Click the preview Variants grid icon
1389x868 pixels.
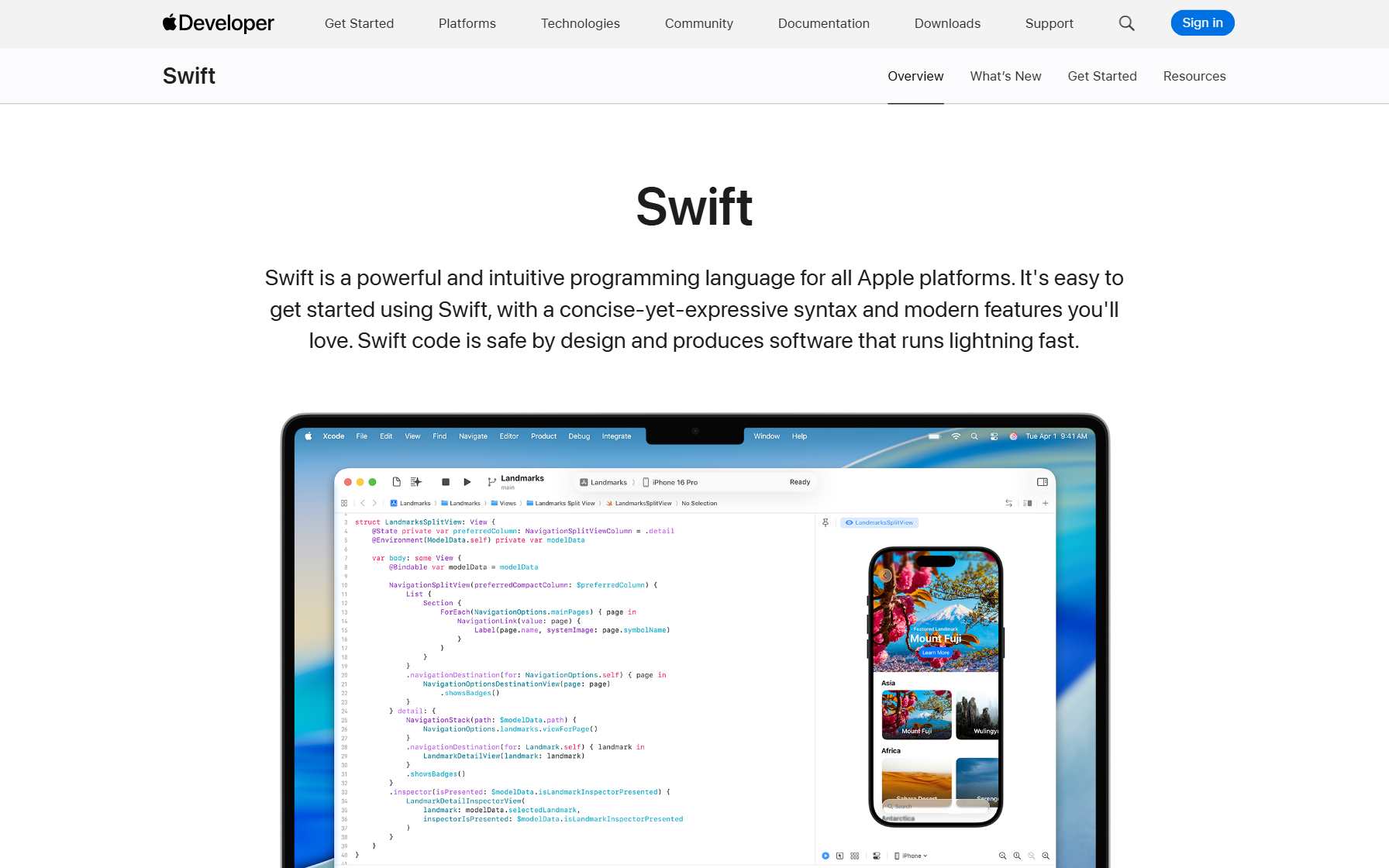click(855, 856)
